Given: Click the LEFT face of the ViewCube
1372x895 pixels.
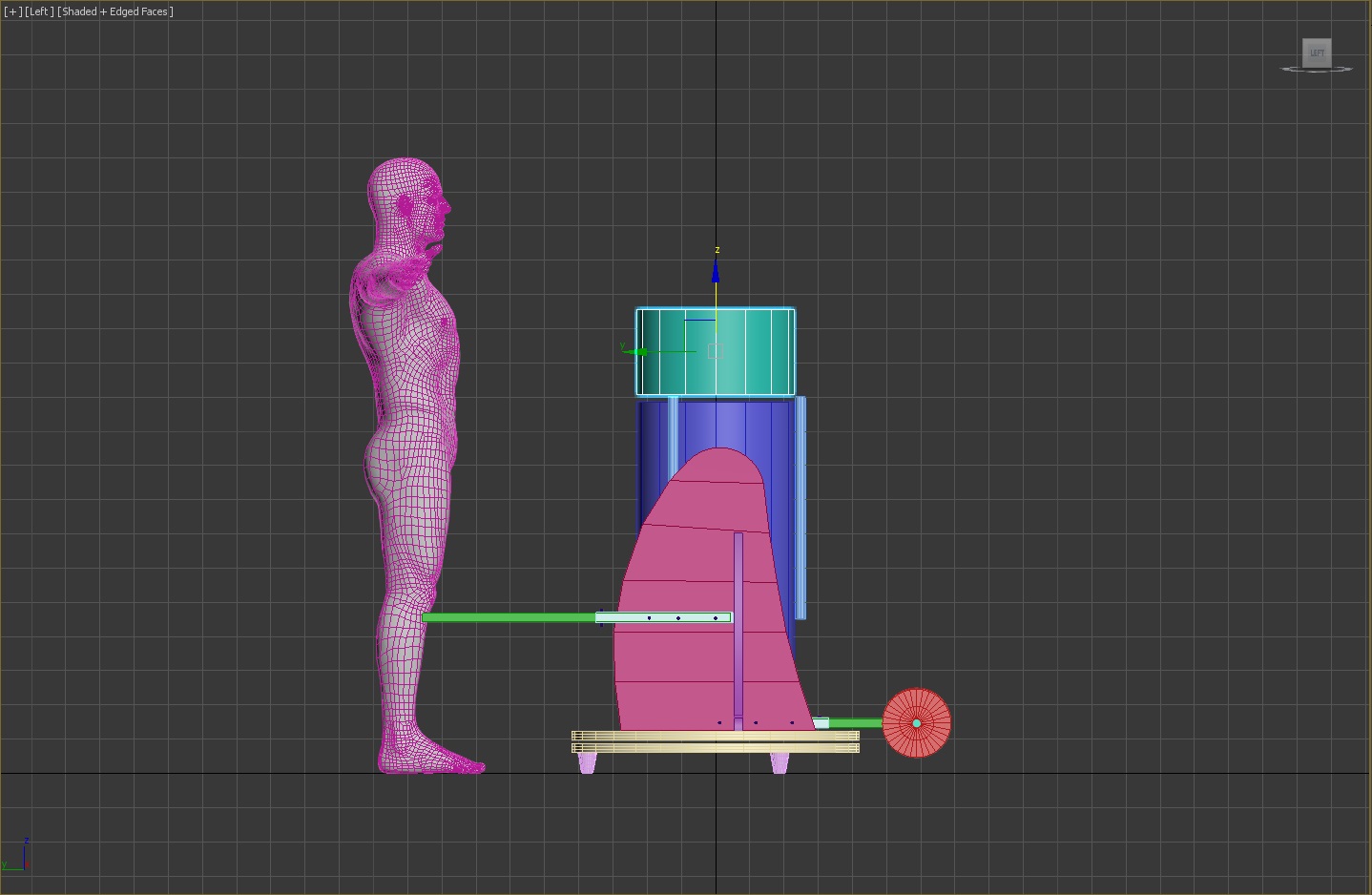Looking at the screenshot, I should pyautogui.click(x=1317, y=52).
